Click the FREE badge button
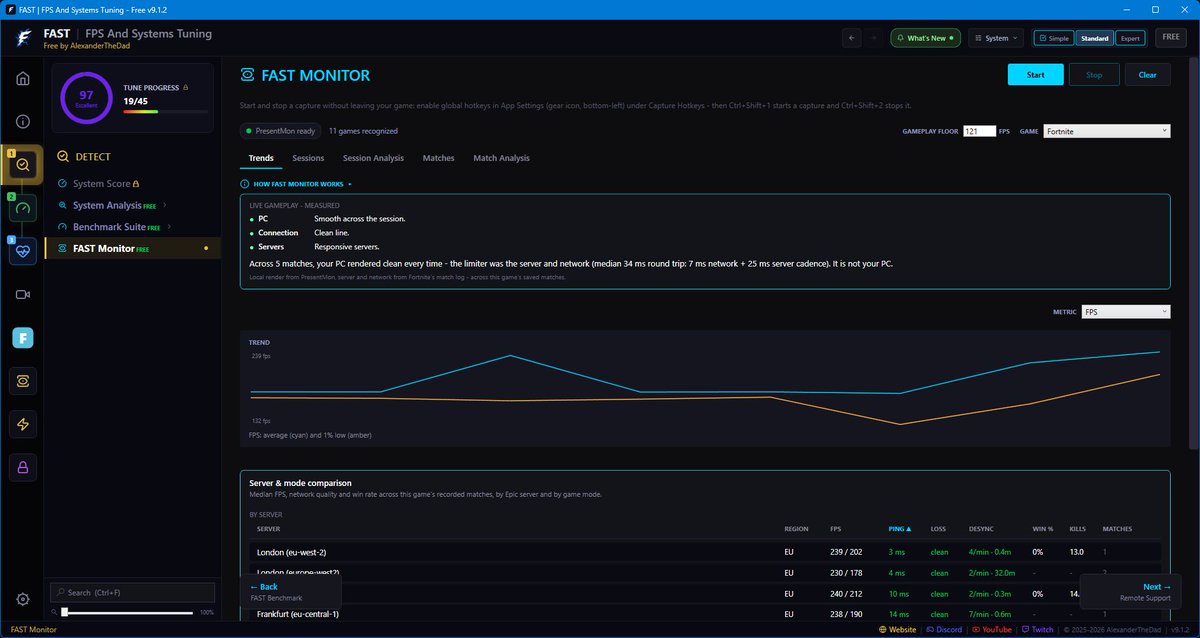Image resolution: width=1200 pixels, height=638 pixels. pos(1170,38)
